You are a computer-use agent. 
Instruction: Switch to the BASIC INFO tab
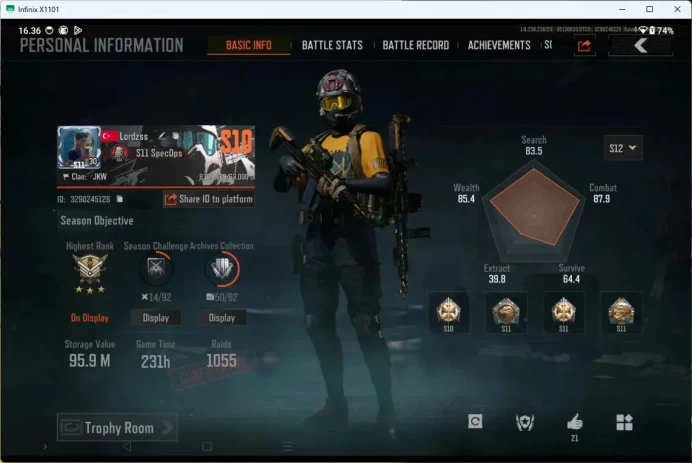[x=249, y=45]
